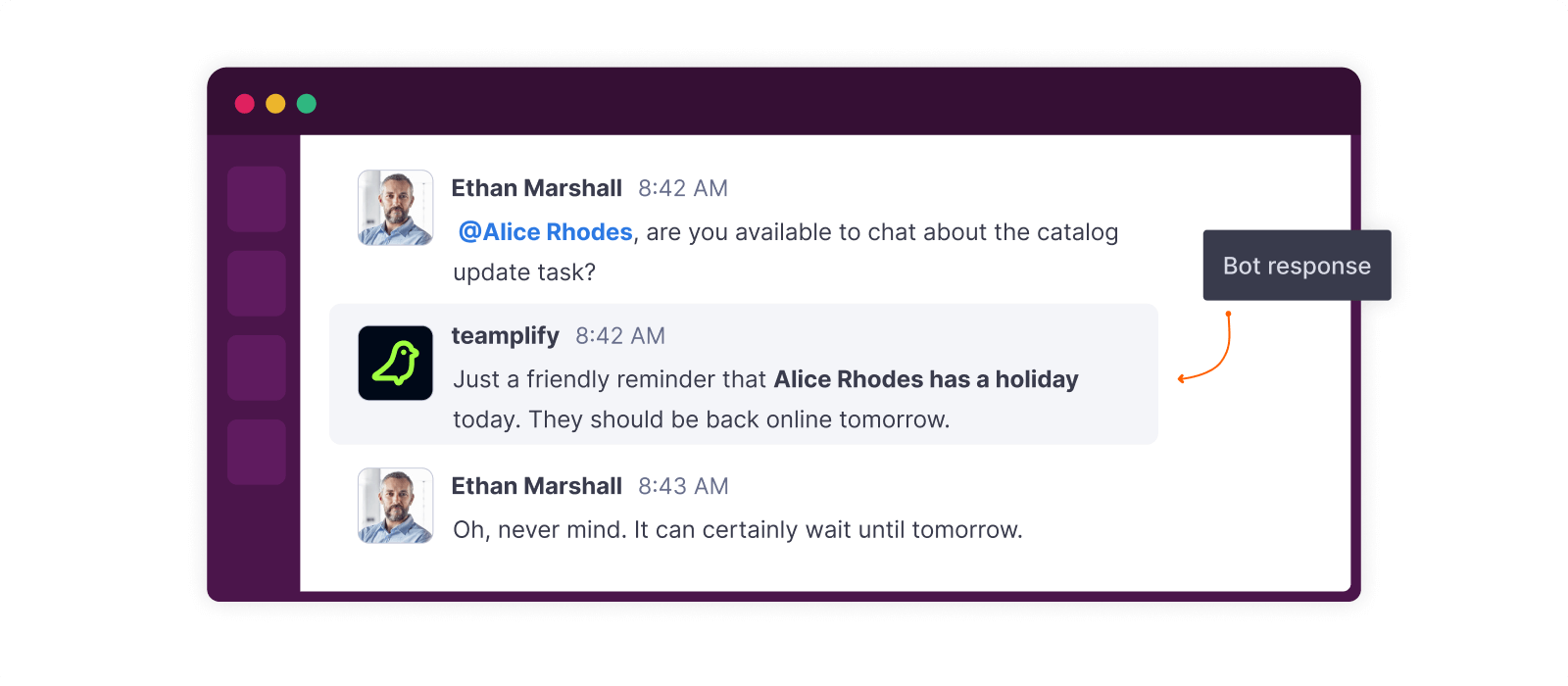Click Ethan Marshall's name on the first message

pyautogui.click(x=536, y=188)
